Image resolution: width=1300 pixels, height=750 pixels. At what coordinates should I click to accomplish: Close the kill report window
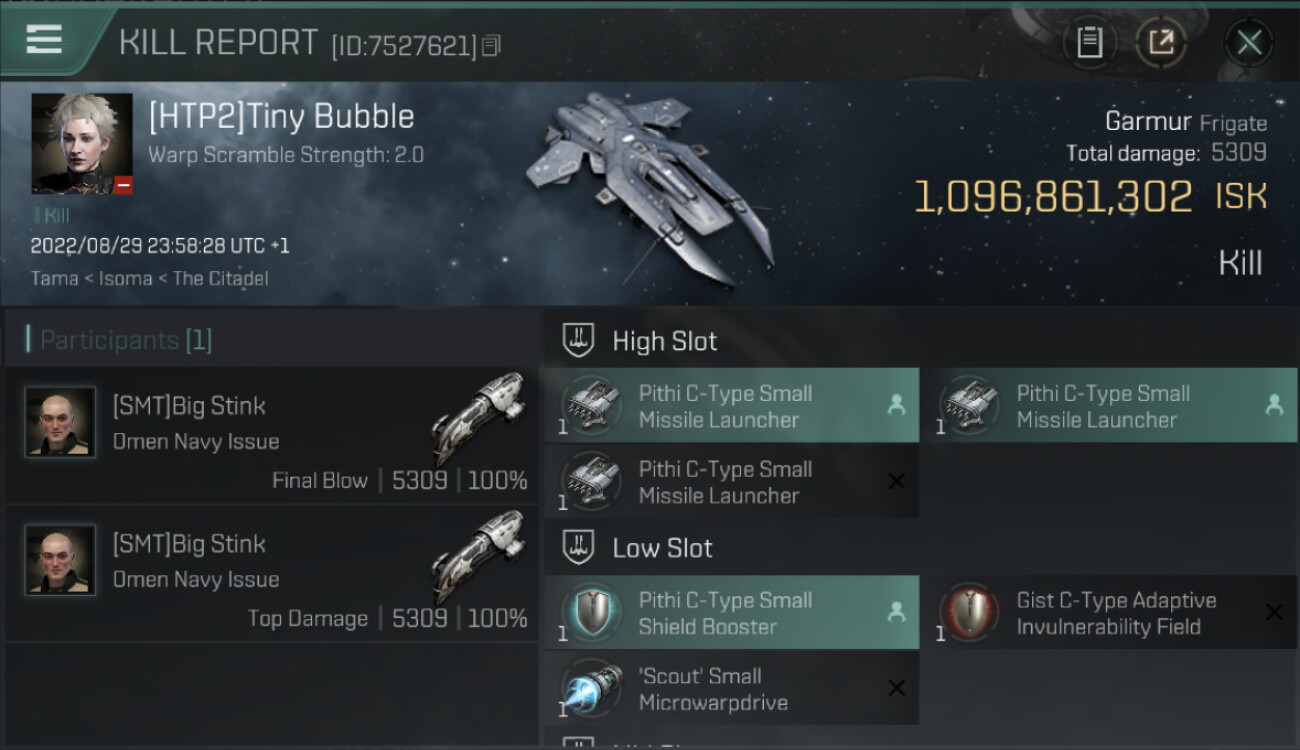coord(1249,42)
